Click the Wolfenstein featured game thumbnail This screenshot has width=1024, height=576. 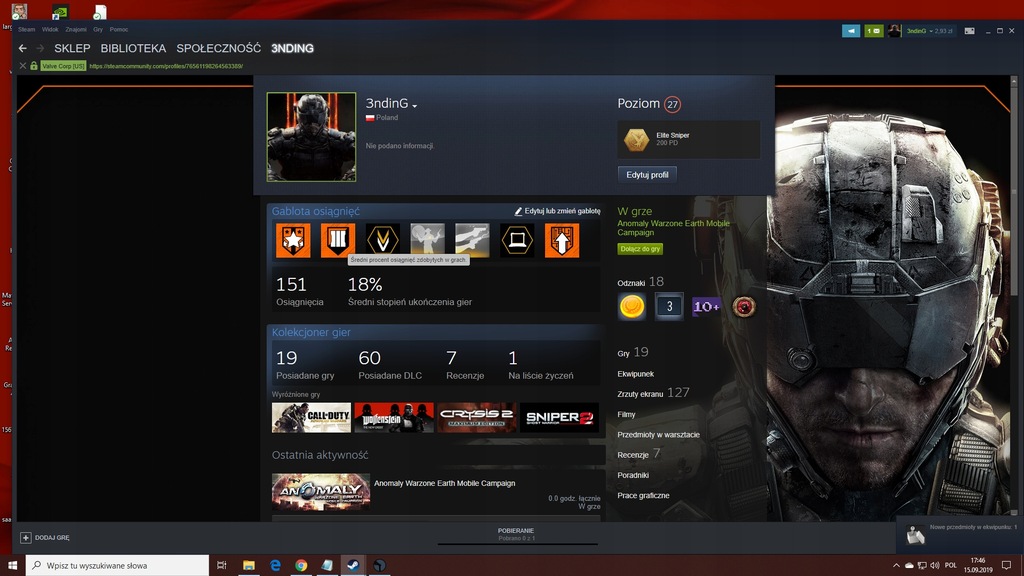tap(394, 417)
